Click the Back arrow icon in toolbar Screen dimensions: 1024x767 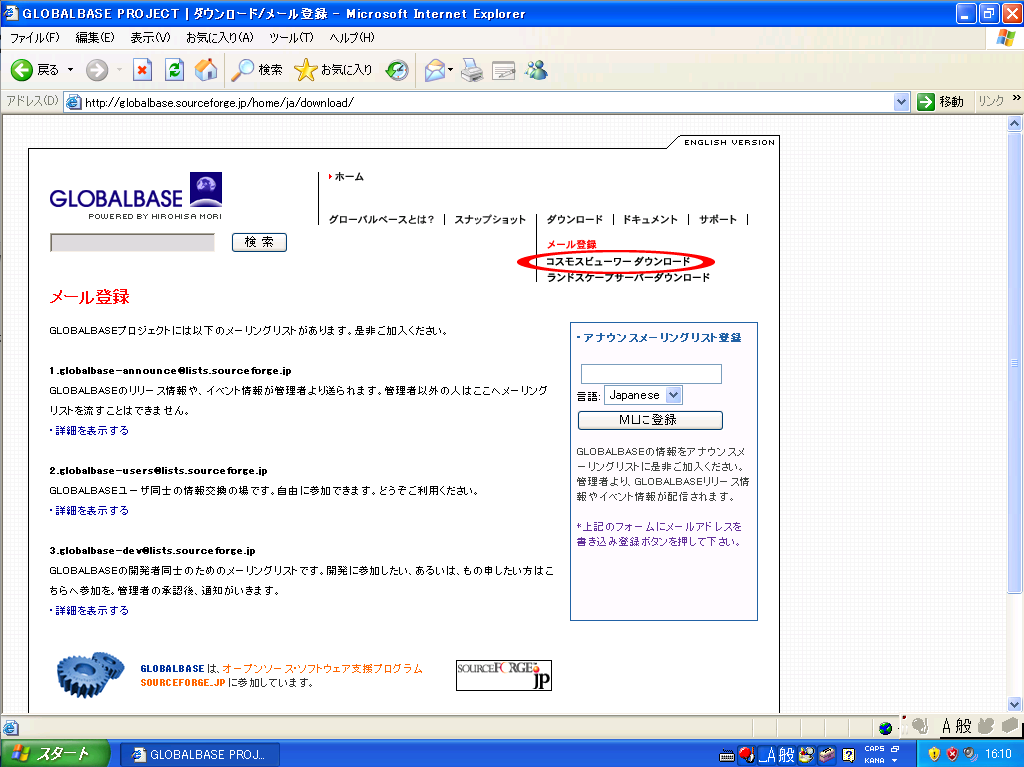tap(22, 70)
